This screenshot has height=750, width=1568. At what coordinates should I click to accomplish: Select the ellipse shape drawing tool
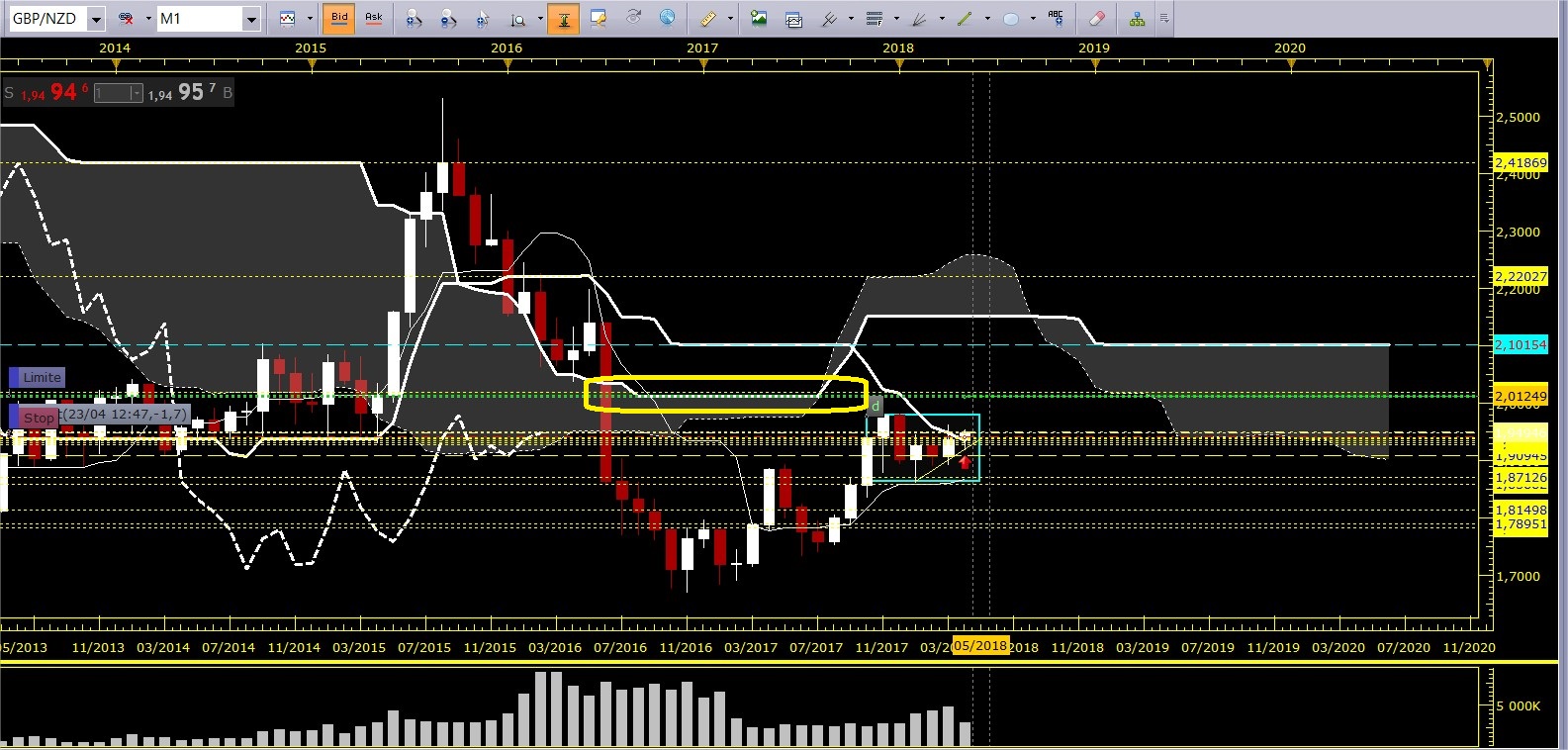click(x=1011, y=19)
